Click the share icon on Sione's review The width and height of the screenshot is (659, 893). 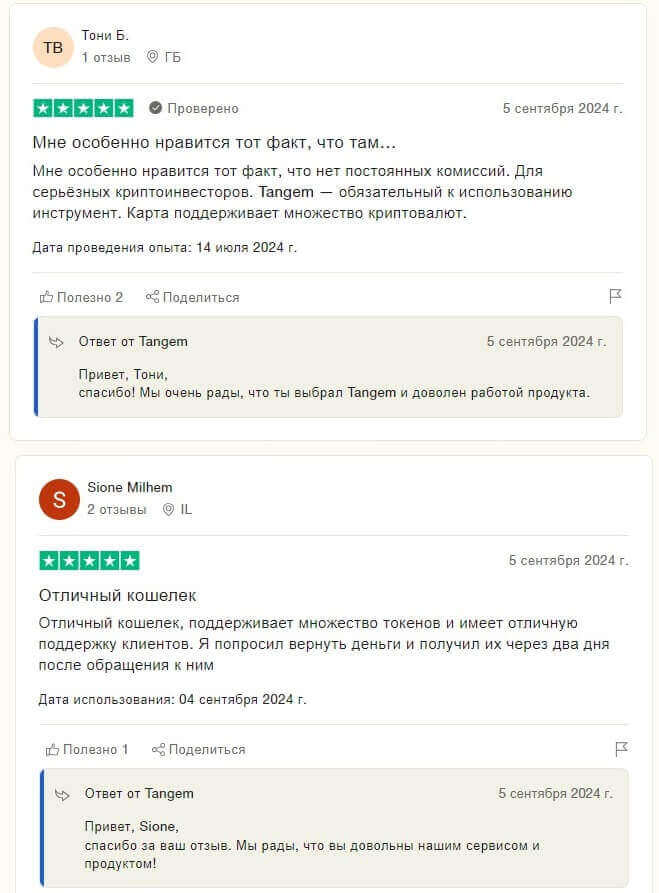[158, 749]
